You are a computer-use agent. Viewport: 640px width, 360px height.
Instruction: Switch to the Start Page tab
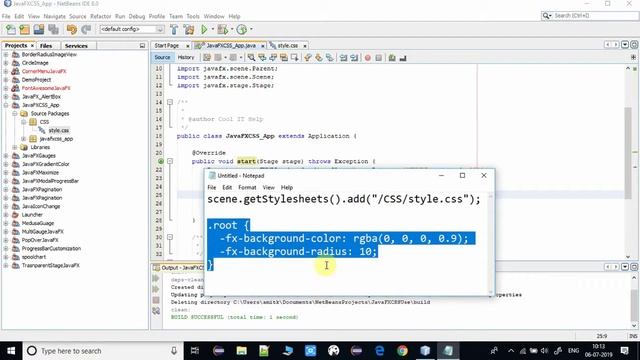pyautogui.click(x=167, y=45)
